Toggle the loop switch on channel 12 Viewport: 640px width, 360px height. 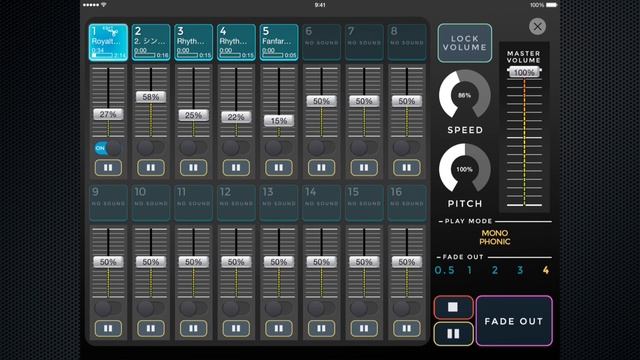click(236, 309)
